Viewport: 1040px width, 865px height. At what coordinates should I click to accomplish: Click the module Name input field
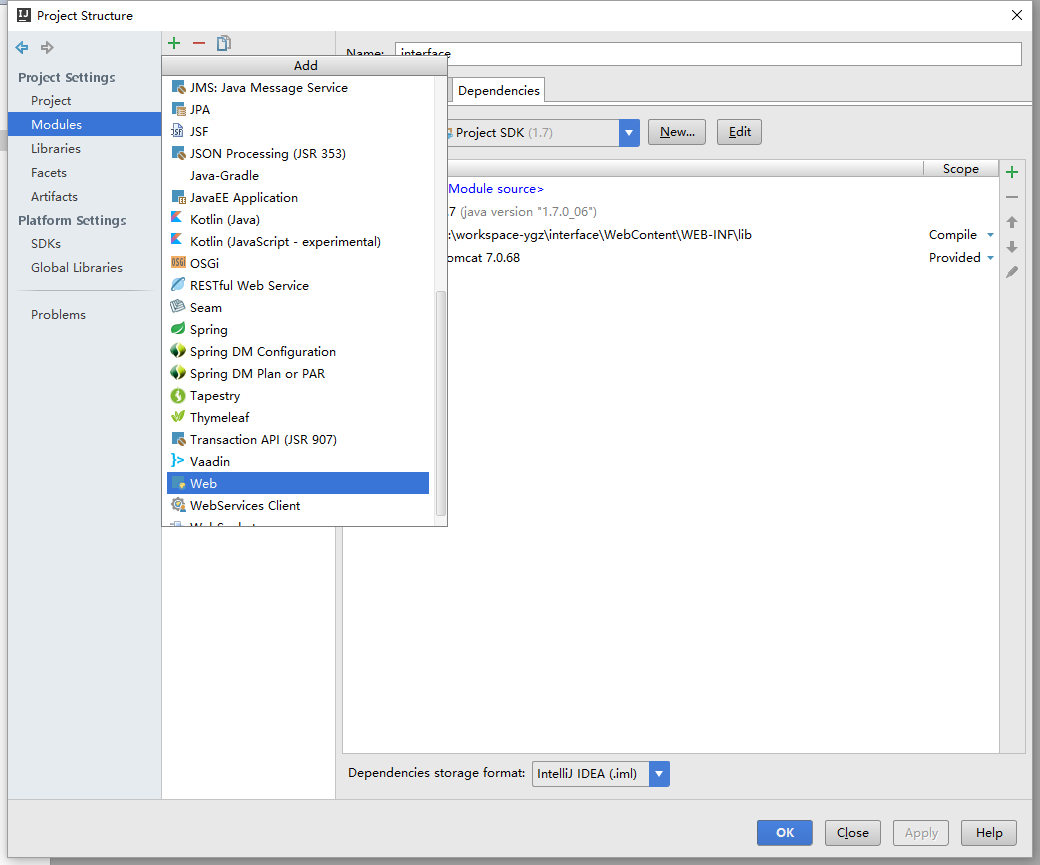708,54
